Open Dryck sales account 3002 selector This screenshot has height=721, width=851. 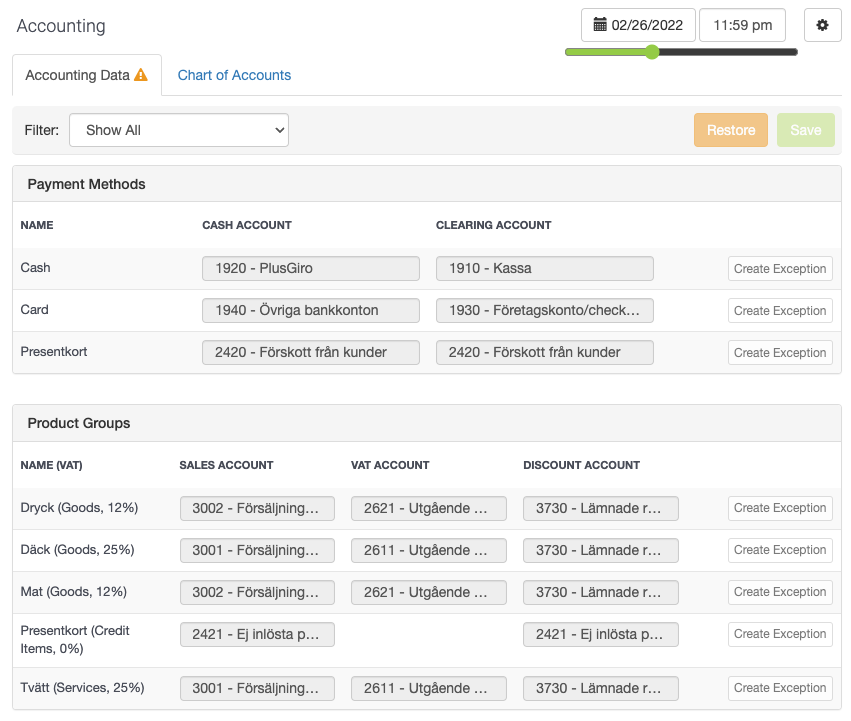[x=257, y=509]
